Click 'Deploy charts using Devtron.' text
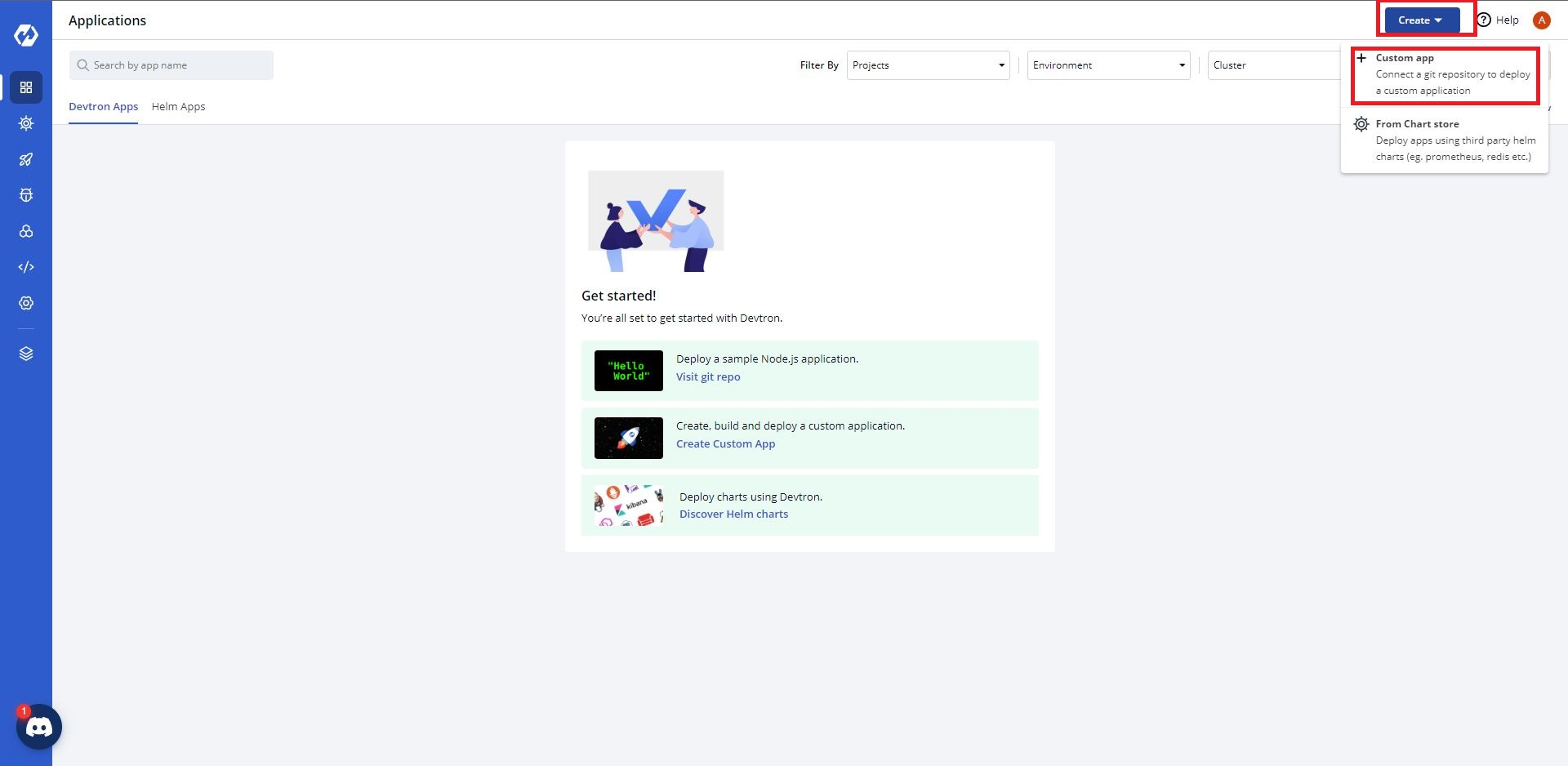 pos(751,497)
